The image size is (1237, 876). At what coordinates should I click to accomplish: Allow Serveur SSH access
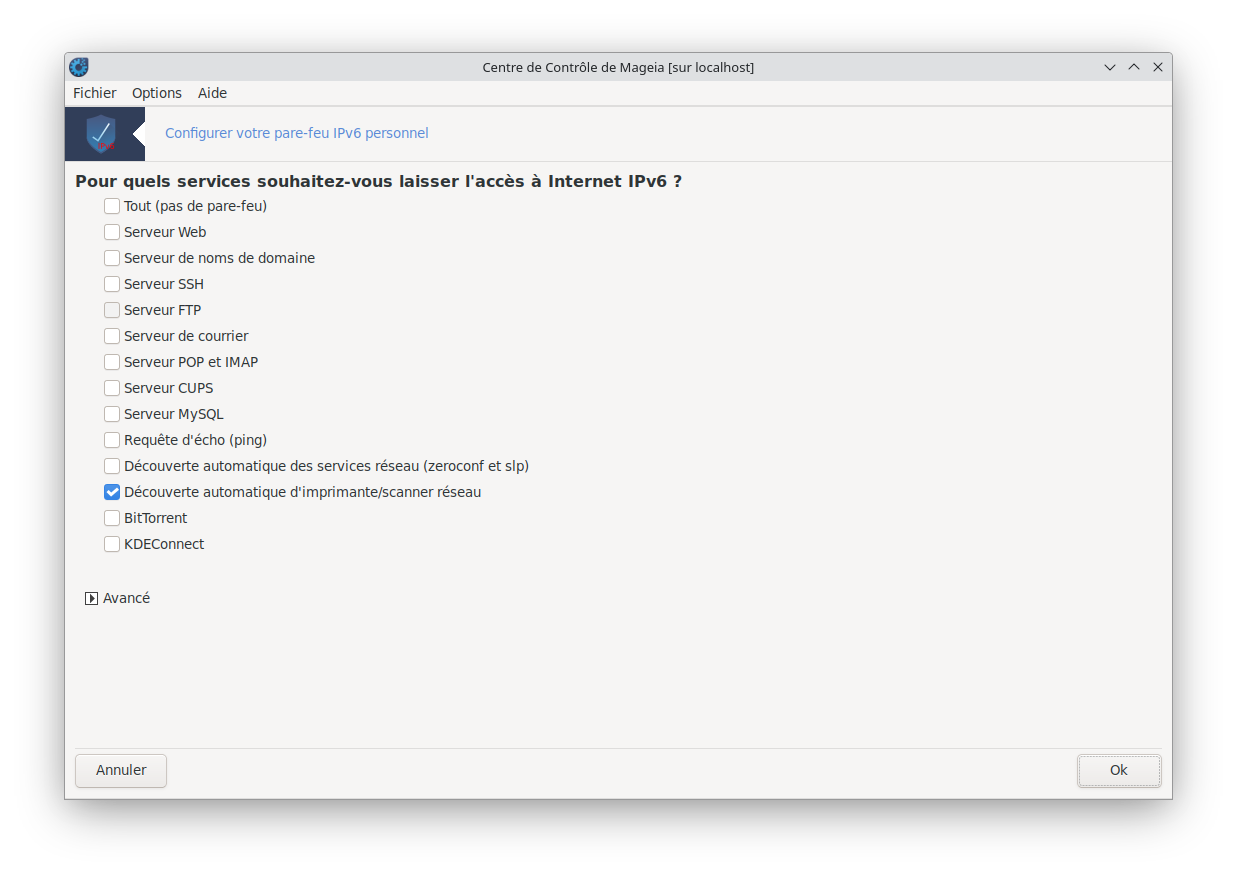coord(112,284)
